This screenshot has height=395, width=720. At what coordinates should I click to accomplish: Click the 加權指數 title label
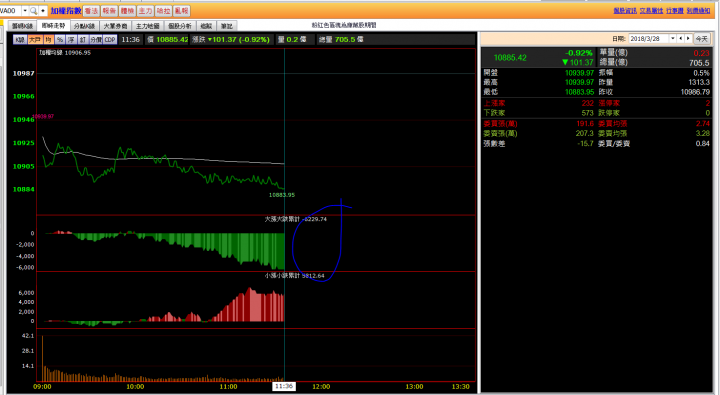pyautogui.click(x=66, y=11)
